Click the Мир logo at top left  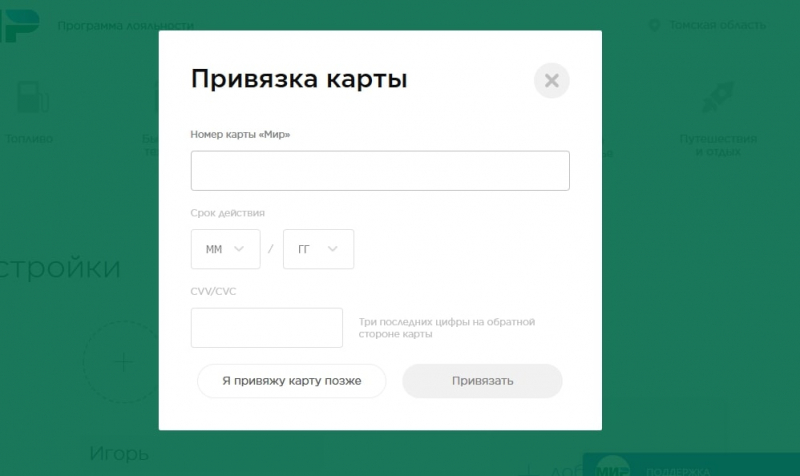[19, 26]
